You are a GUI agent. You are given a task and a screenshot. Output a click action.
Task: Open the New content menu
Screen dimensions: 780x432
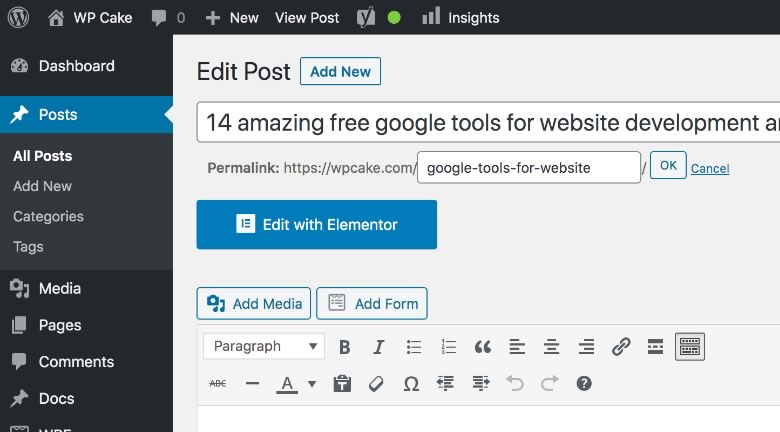click(x=232, y=18)
